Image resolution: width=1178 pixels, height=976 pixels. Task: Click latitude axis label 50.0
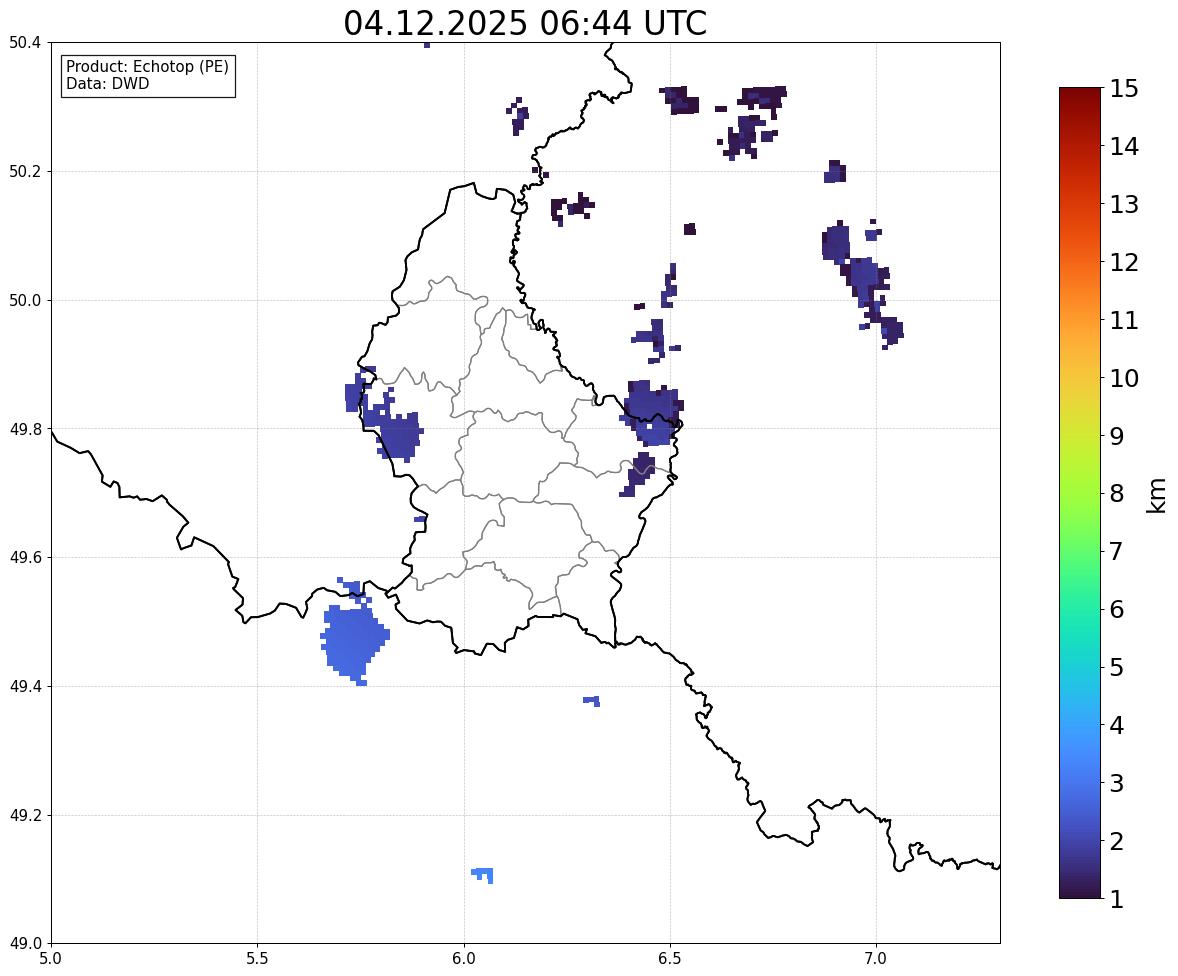click(25, 301)
